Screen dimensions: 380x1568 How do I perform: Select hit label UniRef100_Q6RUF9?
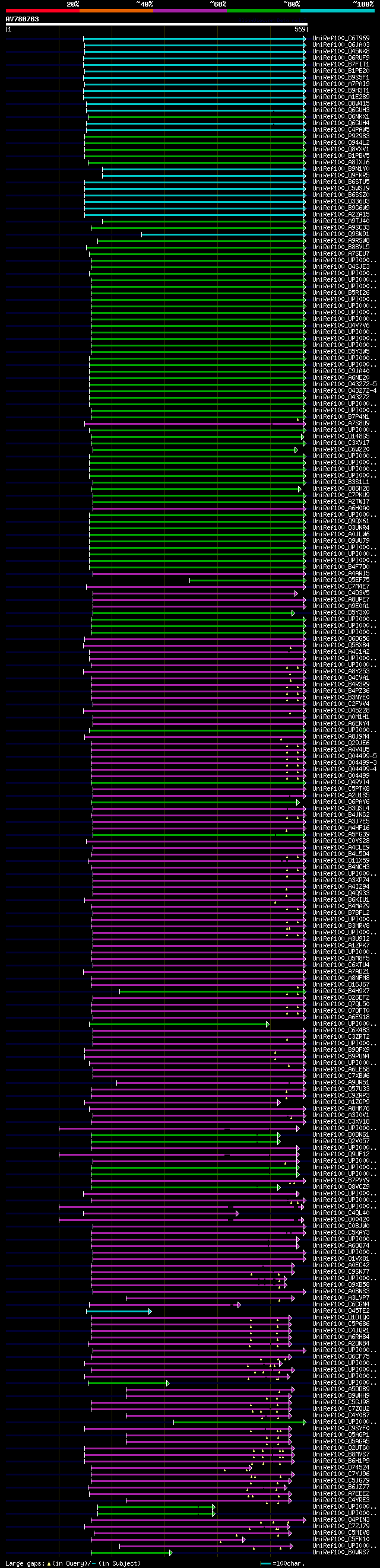point(341,58)
